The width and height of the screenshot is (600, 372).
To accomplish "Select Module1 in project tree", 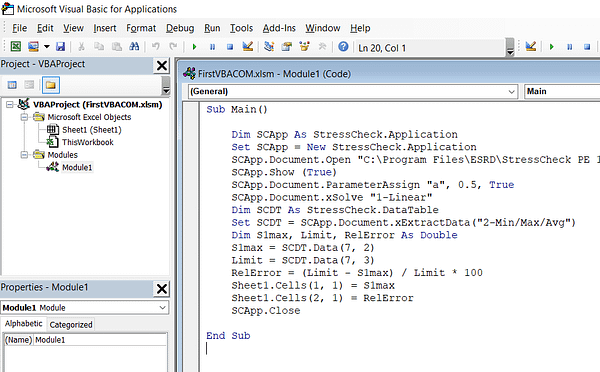I will click(77, 167).
